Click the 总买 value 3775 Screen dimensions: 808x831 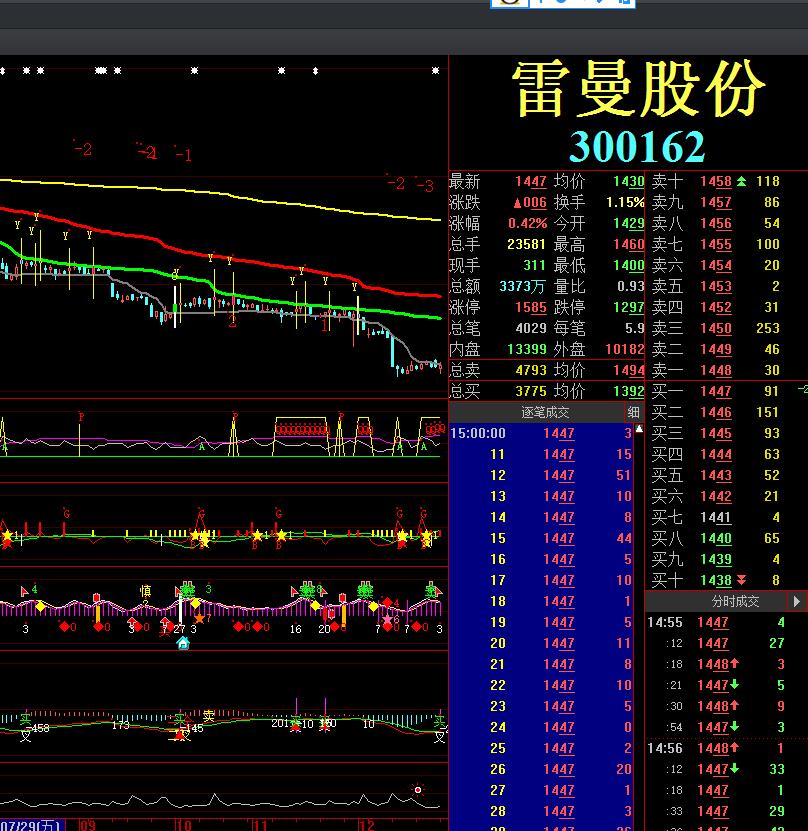pyautogui.click(x=530, y=391)
